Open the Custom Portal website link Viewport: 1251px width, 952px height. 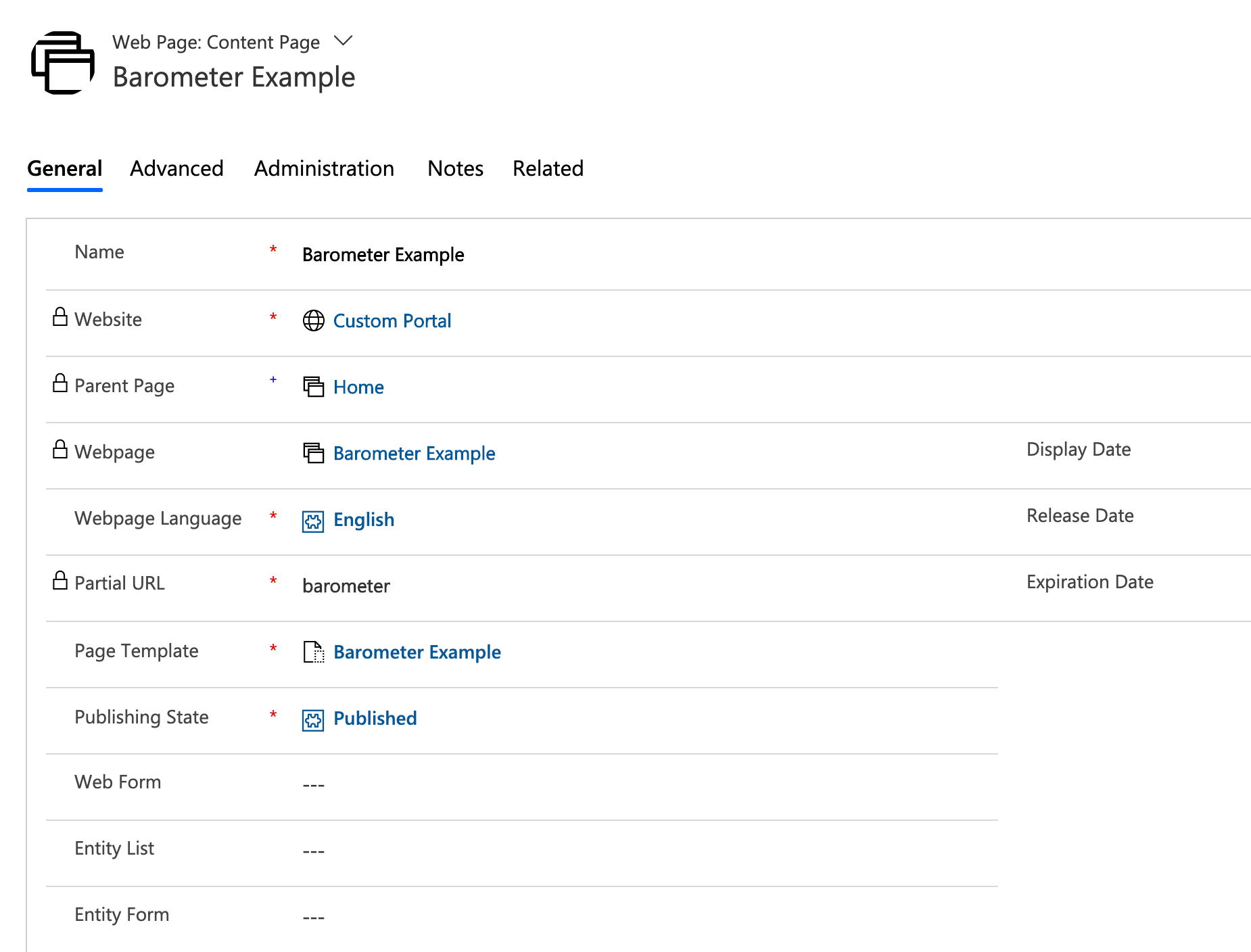click(x=392, y=320)
